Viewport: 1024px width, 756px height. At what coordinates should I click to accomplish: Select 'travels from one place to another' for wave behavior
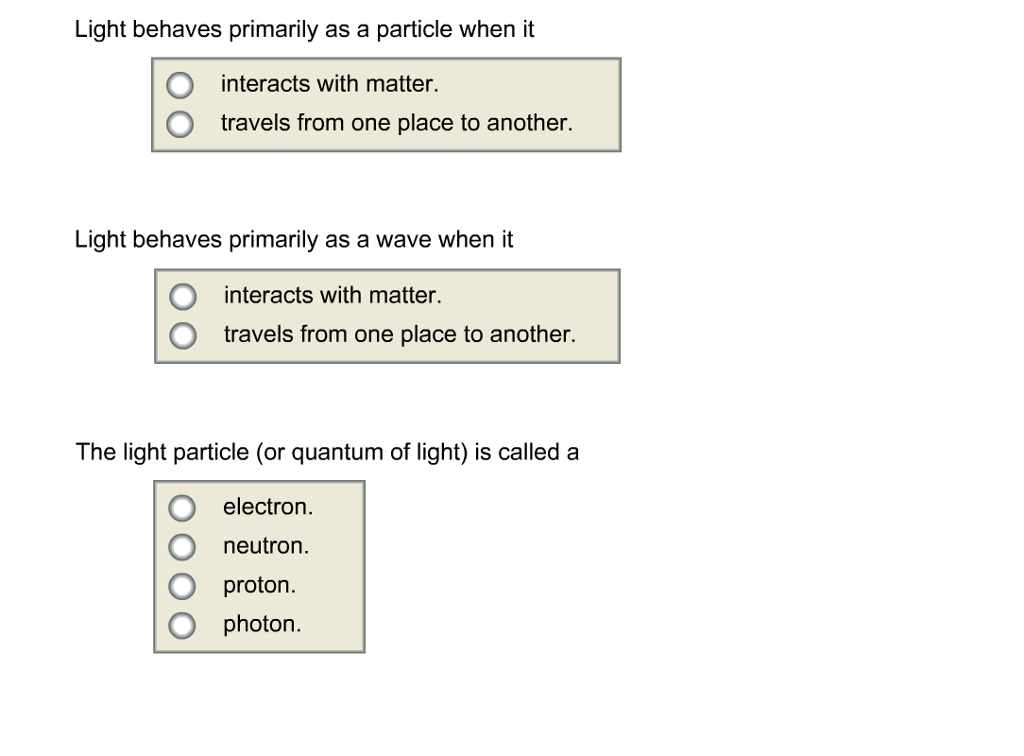tap(182, 336)
